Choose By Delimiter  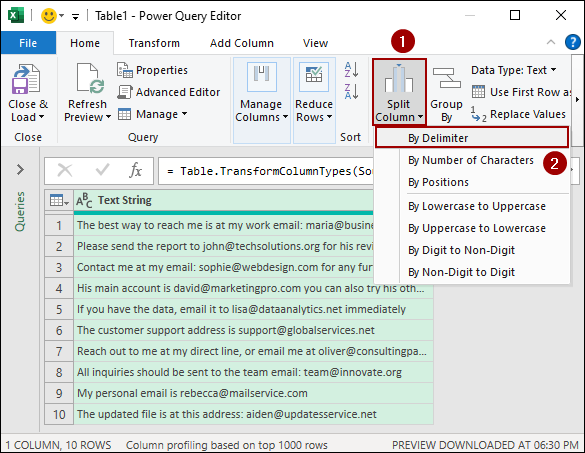(x=472, y=138)
